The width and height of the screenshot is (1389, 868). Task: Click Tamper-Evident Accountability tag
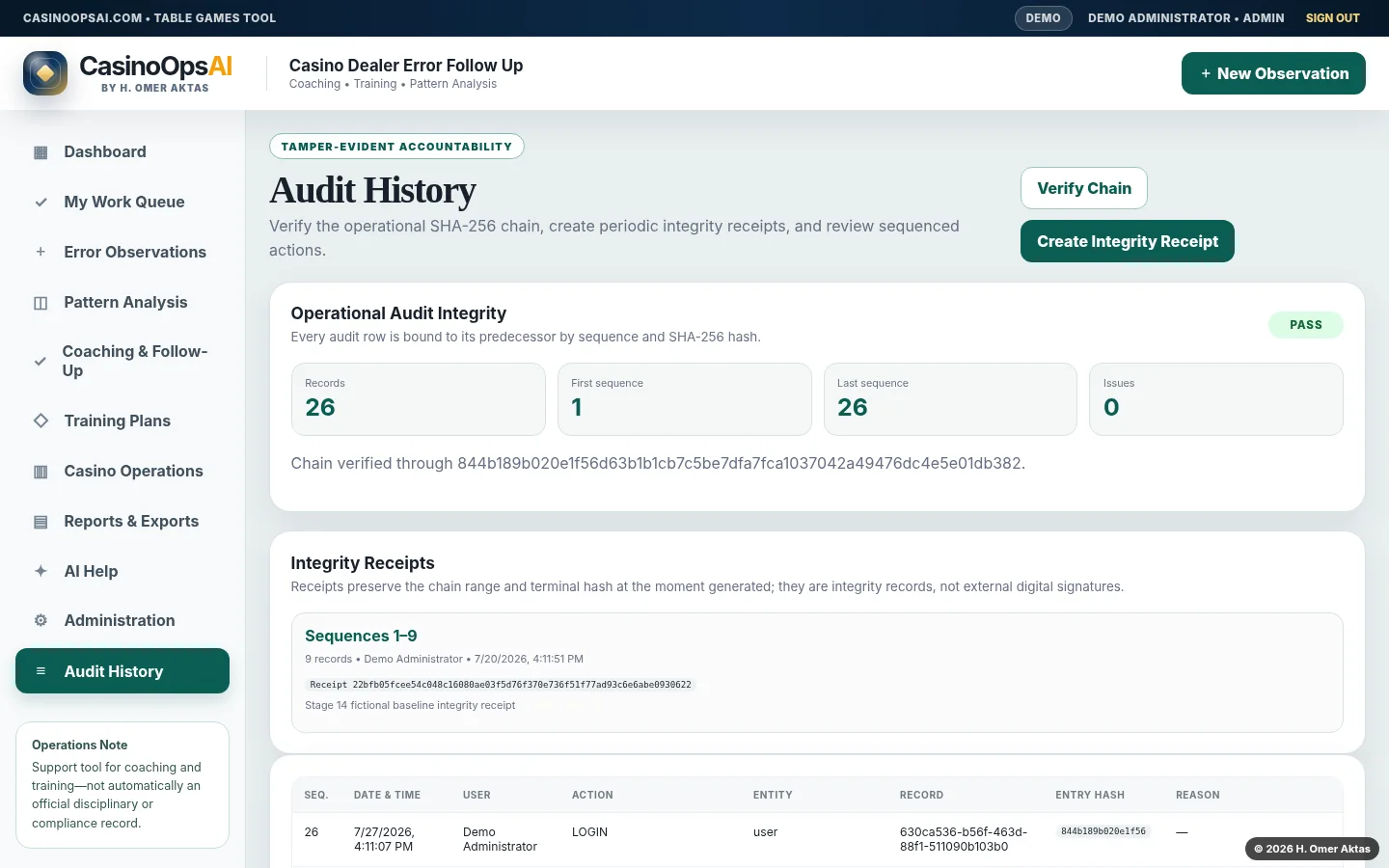(396, 147)
